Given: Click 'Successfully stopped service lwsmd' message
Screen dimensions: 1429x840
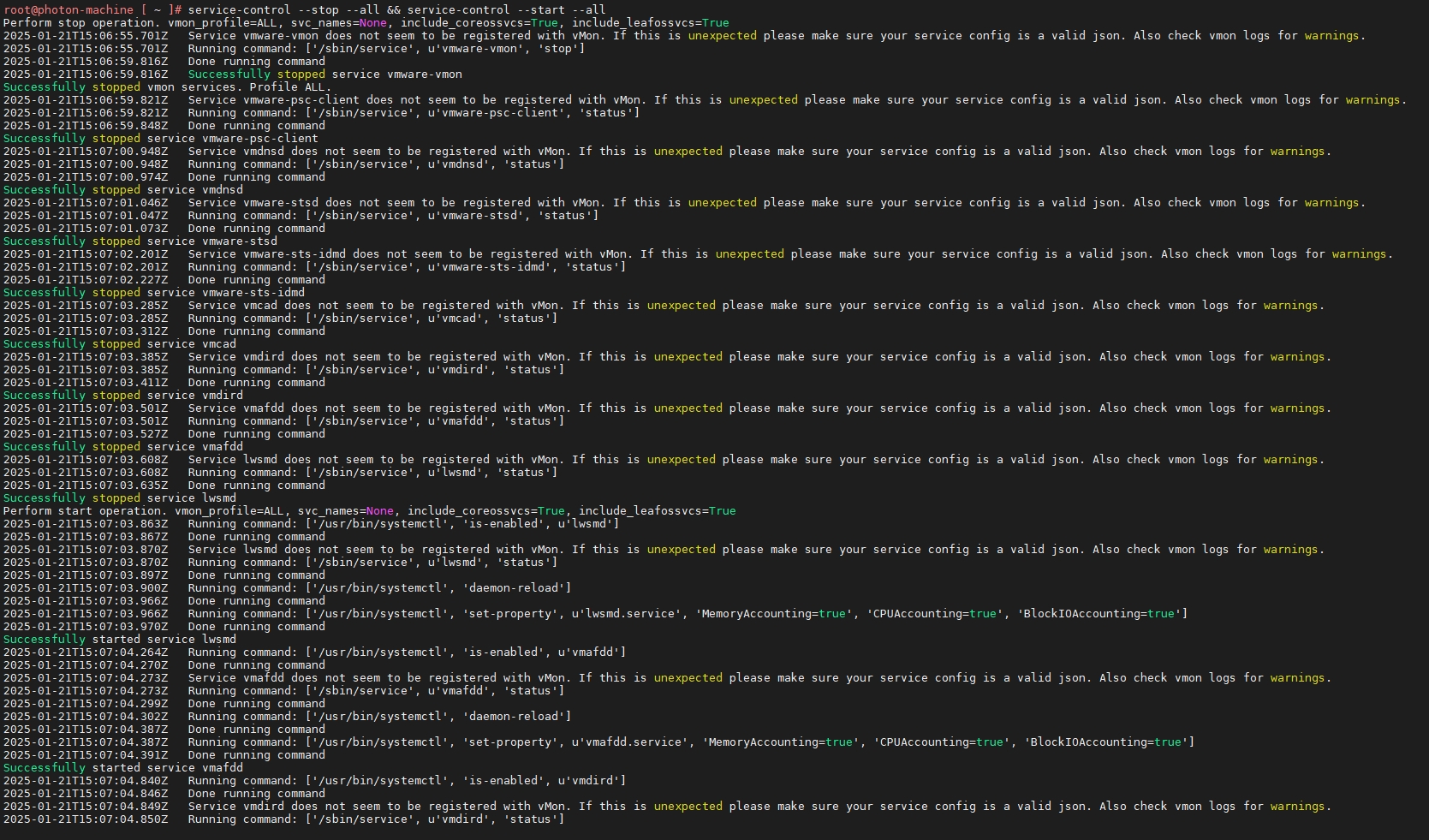Looking at the screenshot, I should tap(119, 498).
